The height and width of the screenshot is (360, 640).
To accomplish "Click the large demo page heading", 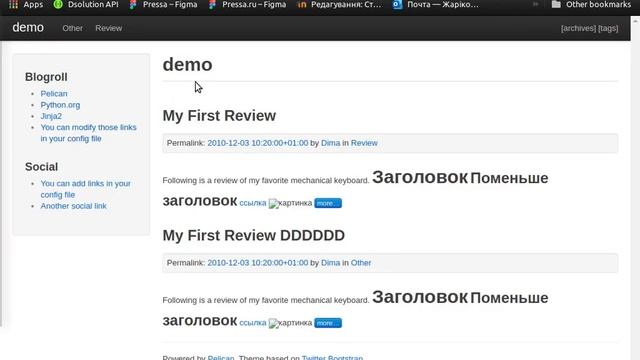I will [187, 64].
